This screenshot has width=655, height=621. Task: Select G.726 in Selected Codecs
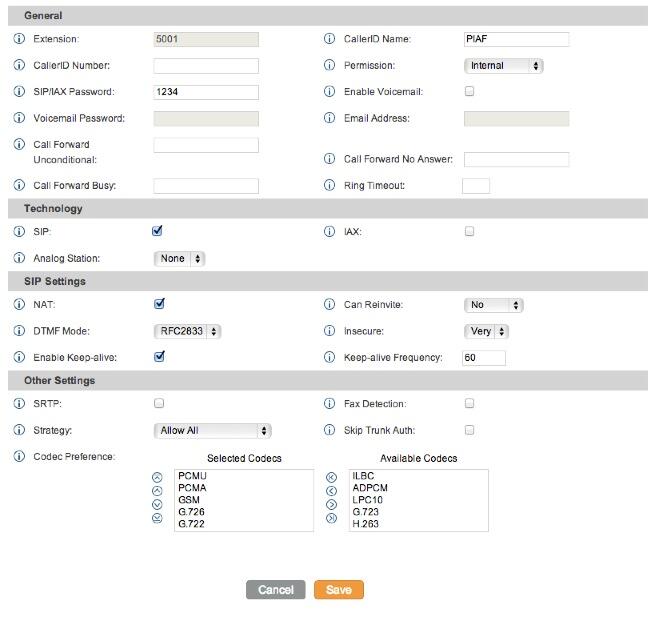191,512
